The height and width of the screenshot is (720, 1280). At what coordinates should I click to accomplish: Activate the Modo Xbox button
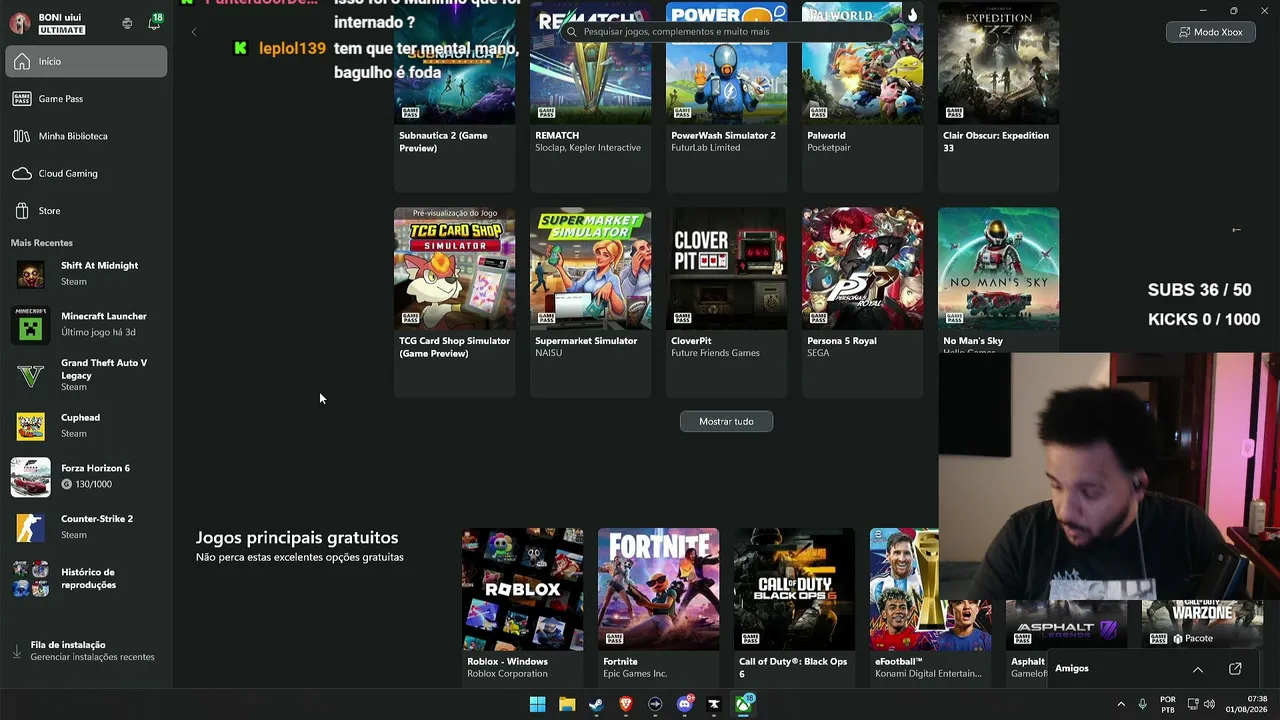[1210, 32]
